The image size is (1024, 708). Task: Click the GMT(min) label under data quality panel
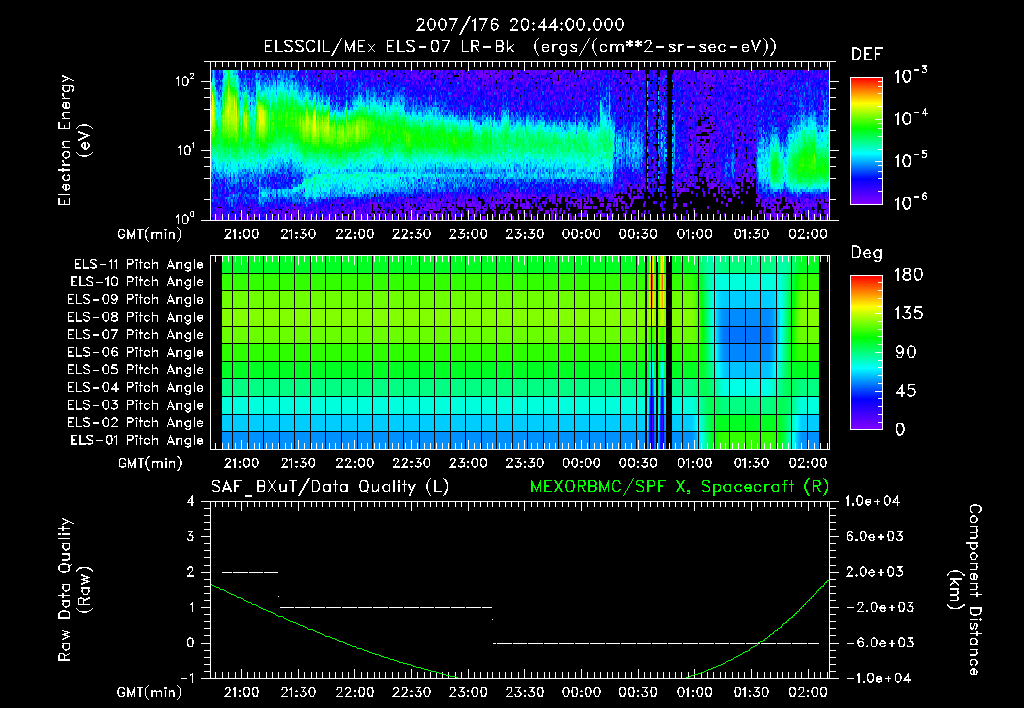pyautogui.click(x=150, y=692)
